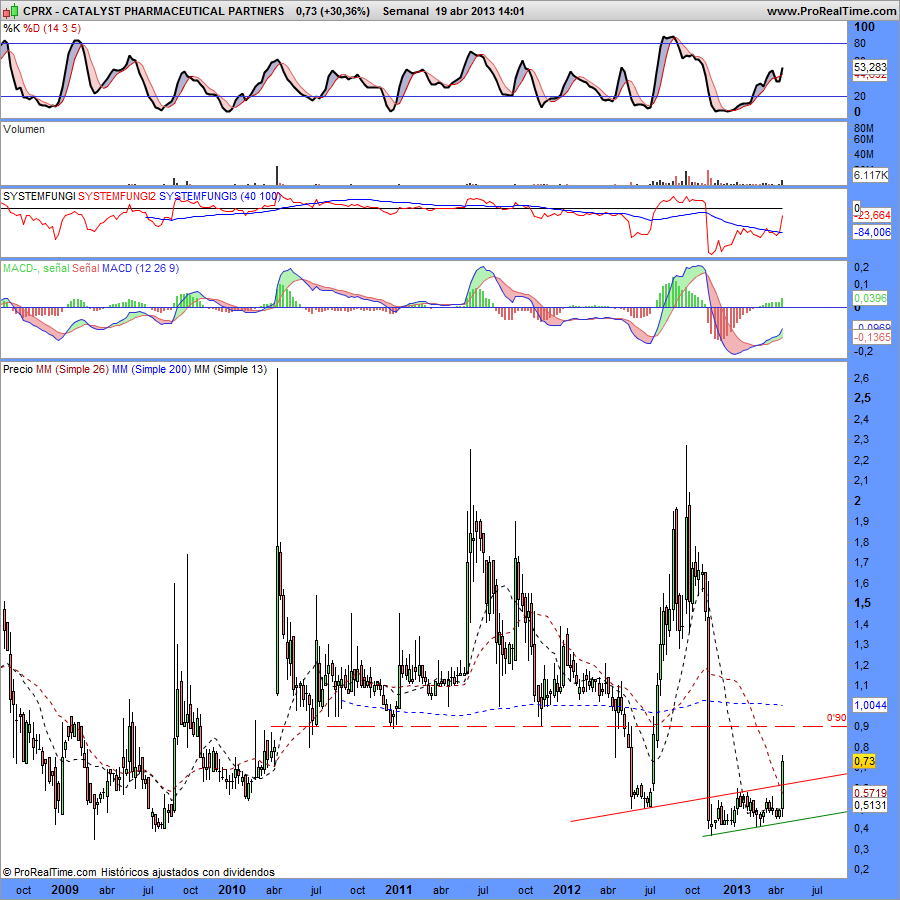Image resolution: width=900 pixels, height=900 pixels.
Task: Click the 2,5 level on price axis
Action: [862, 398]
